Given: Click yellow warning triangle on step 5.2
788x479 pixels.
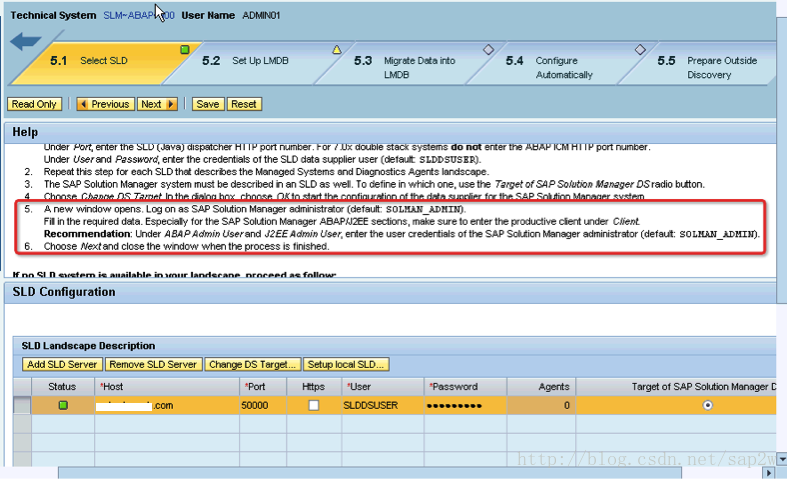Looking at the screenshot, I should click(337, 50).
